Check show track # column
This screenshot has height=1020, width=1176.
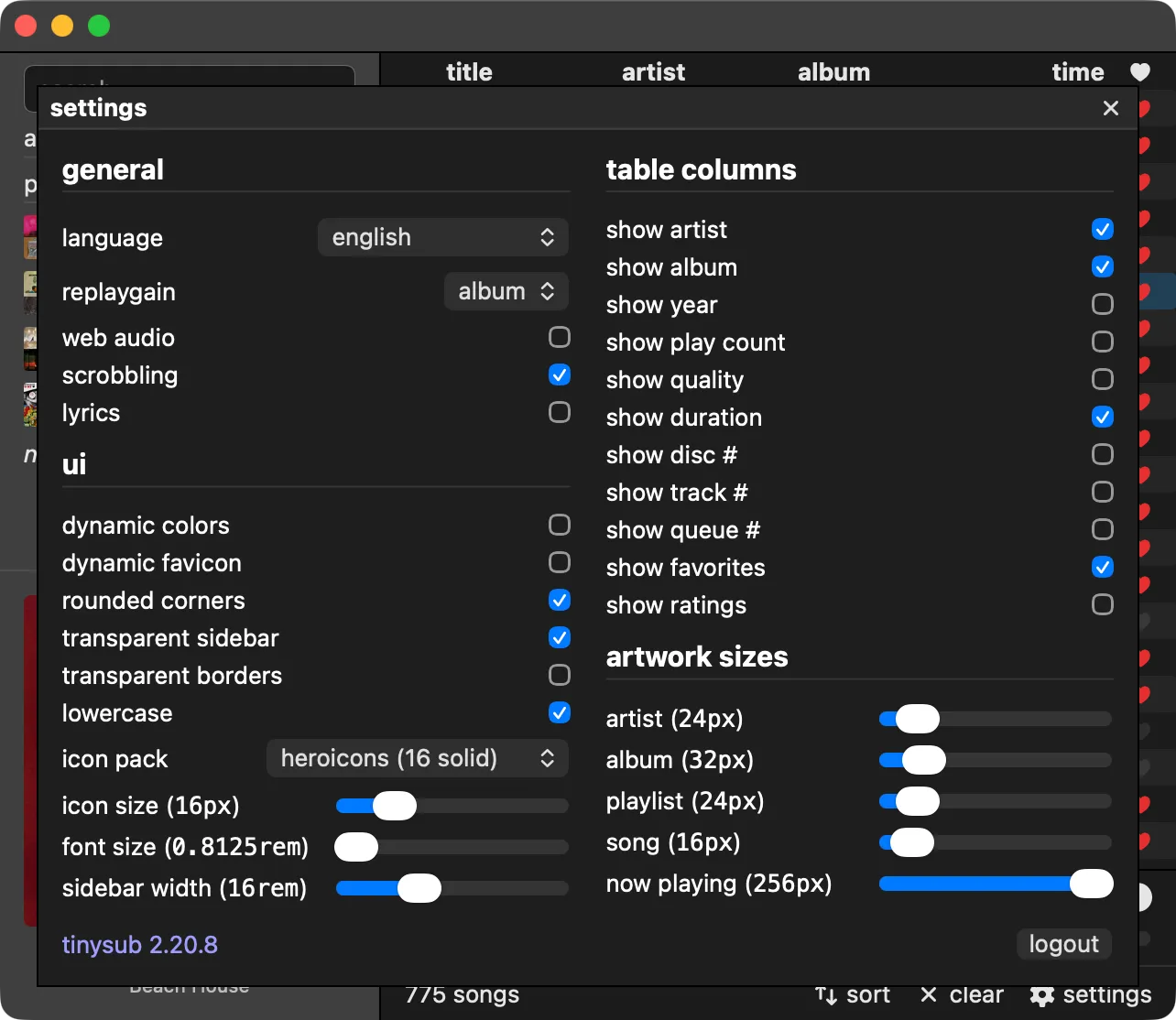(1103, 492)
